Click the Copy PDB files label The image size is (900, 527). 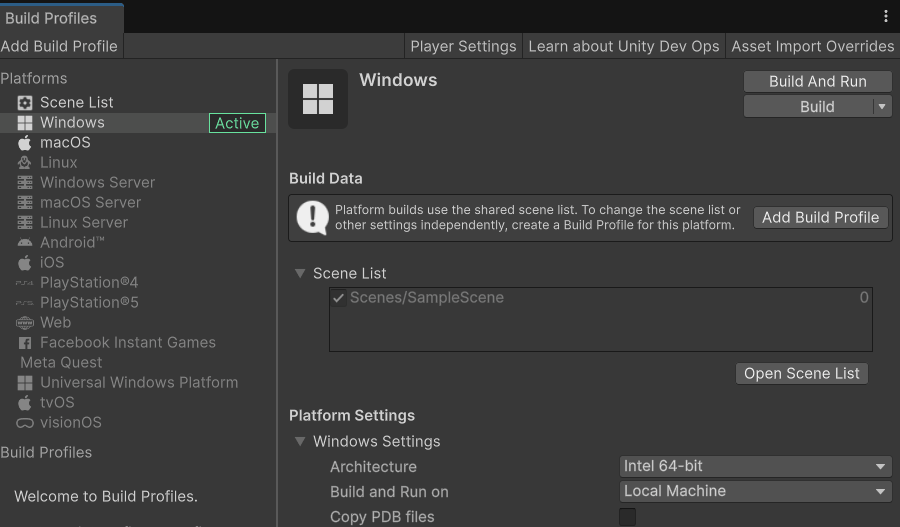(382, 517)
